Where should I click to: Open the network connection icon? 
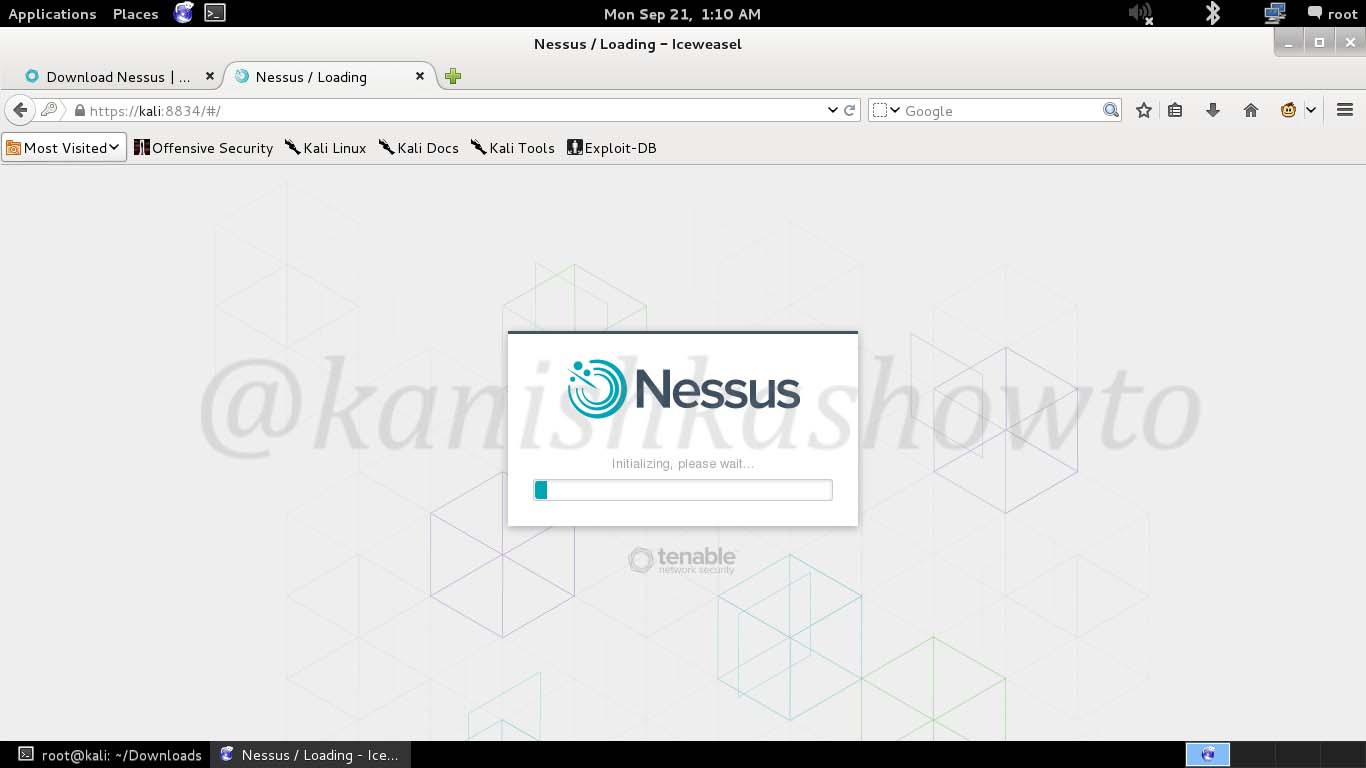(1274, 13)
